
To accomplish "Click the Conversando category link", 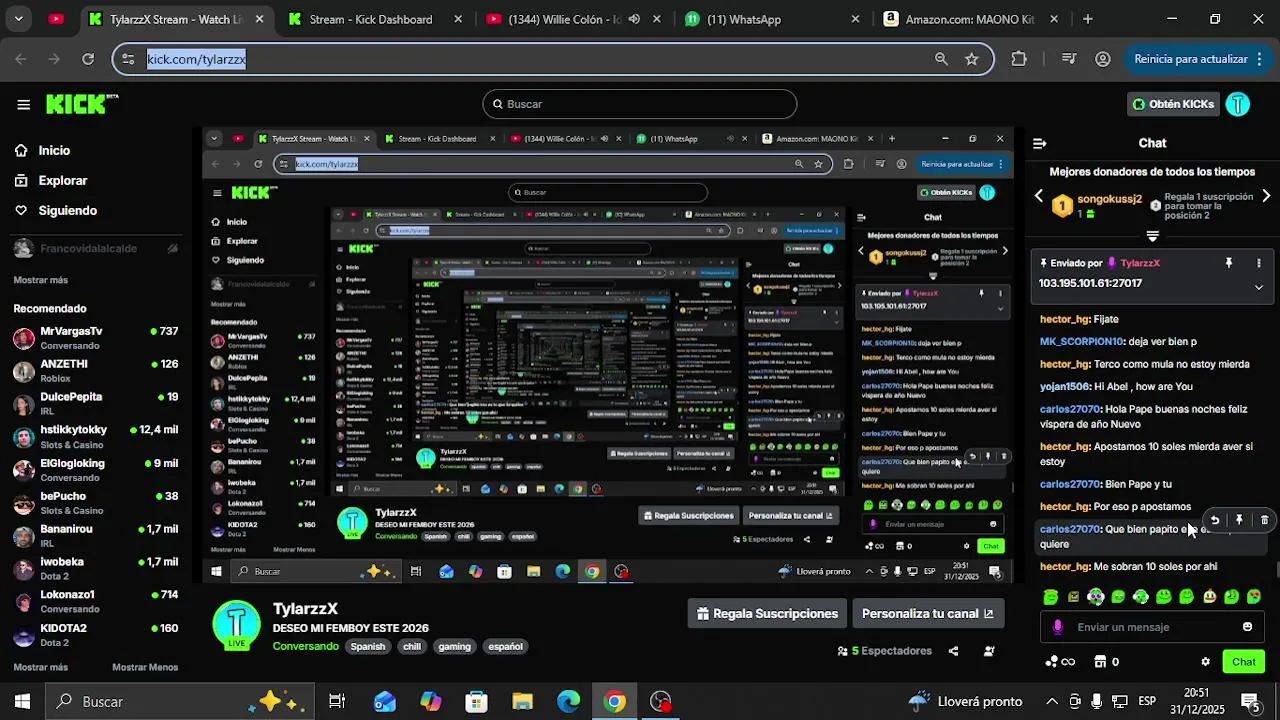I will 306,646.
